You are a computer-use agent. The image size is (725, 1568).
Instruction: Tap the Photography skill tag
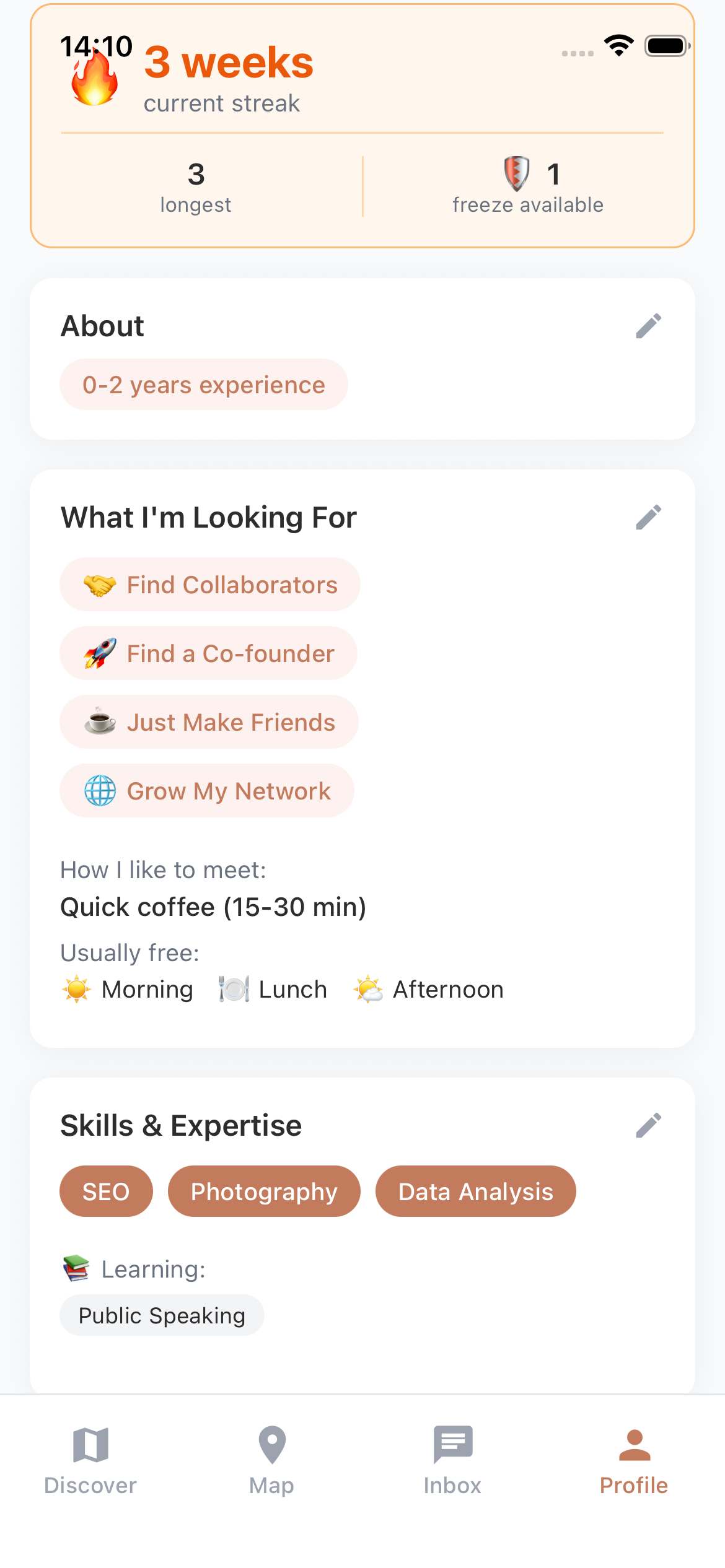coord(264,1191)
